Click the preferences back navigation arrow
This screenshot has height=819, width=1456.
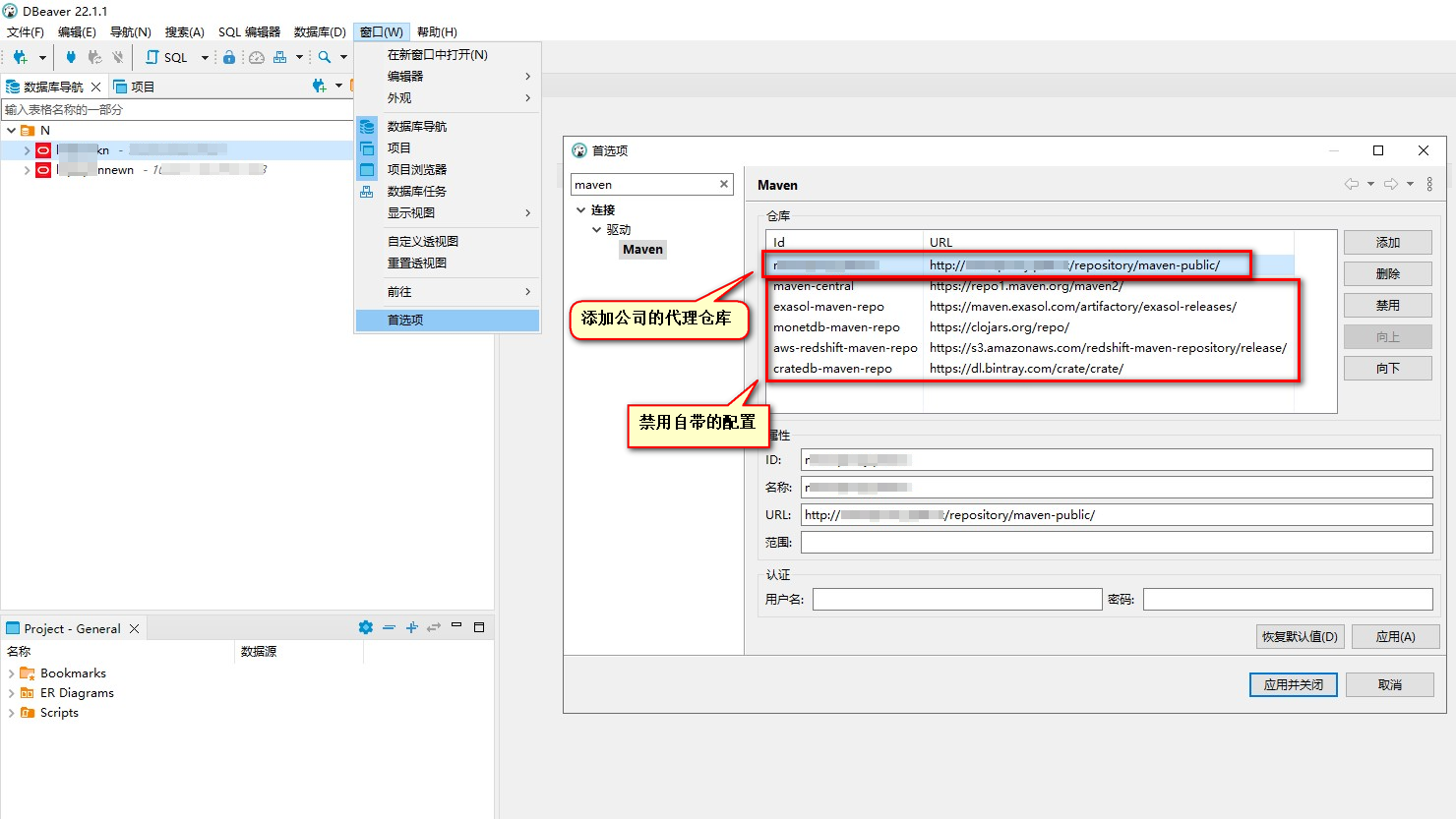1352,184
